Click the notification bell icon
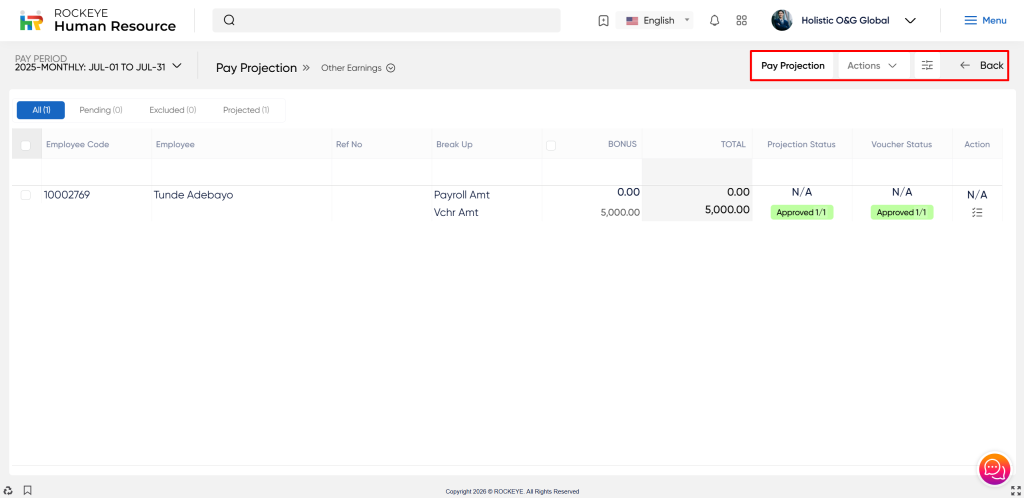The image size is (1024, 498). coord(714,20)
